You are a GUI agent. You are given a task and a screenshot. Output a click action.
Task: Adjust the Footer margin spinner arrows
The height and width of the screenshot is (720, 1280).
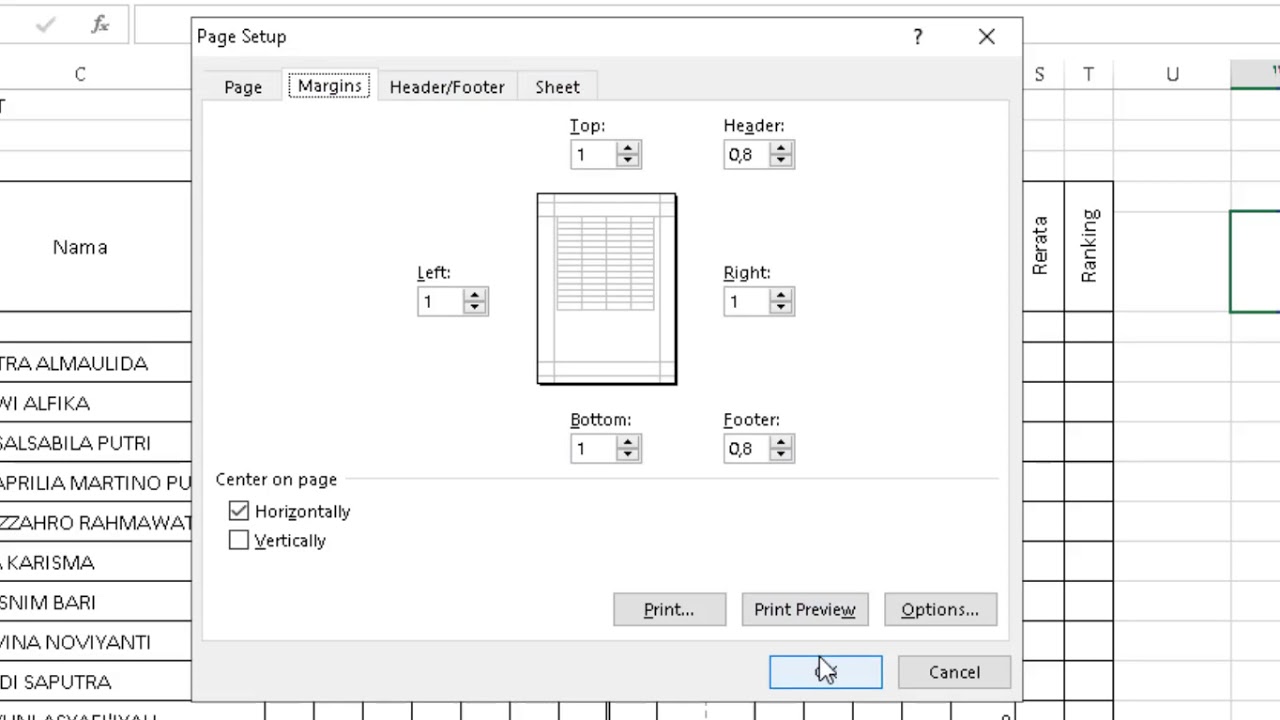click(x=782, y=448)
